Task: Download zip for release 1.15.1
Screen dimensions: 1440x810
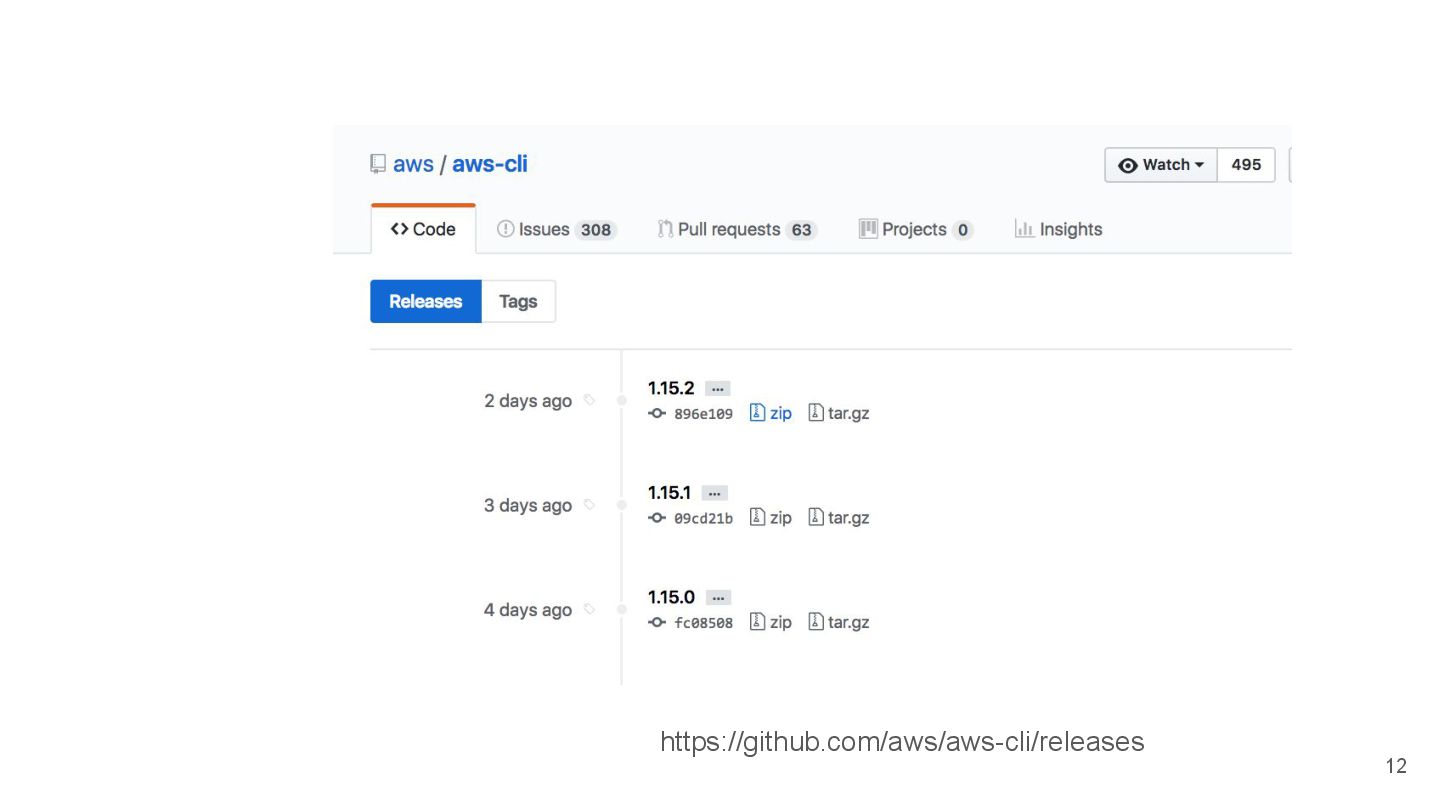Action: tap(771, 517)
